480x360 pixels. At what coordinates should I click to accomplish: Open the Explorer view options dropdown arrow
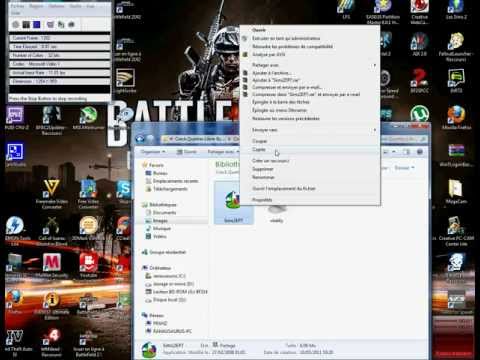tap(394, 152)
